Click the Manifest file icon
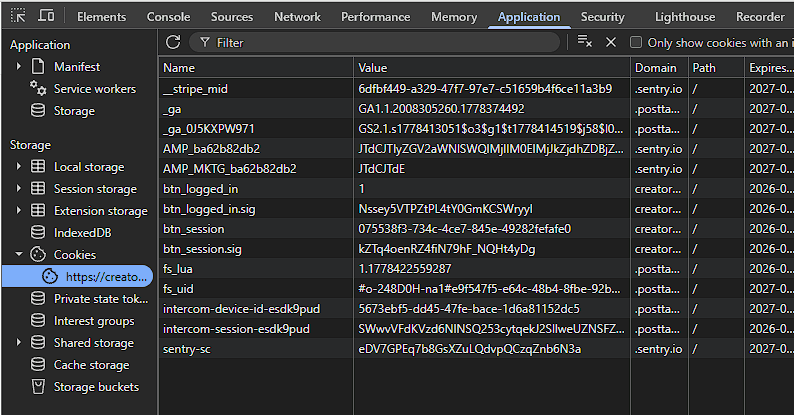The image size is (794, 415). coord(38,66)
